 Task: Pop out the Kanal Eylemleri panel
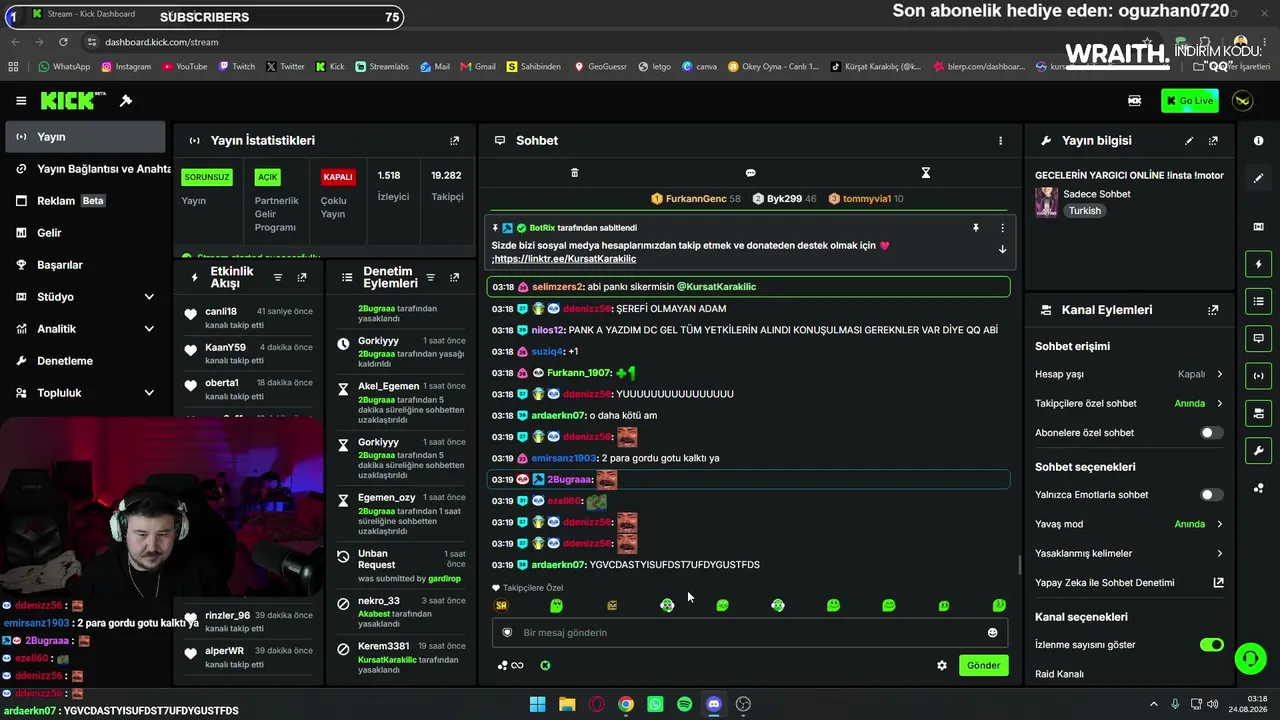(x=1213, y=310)
